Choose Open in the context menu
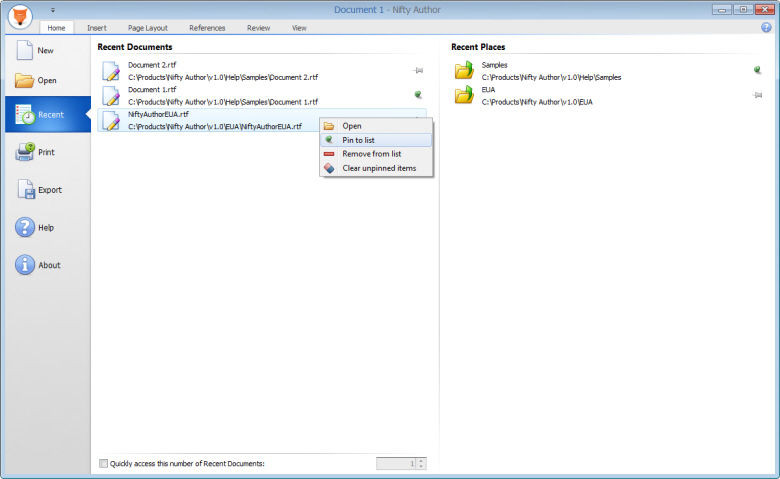 click(x=376, y=126)
